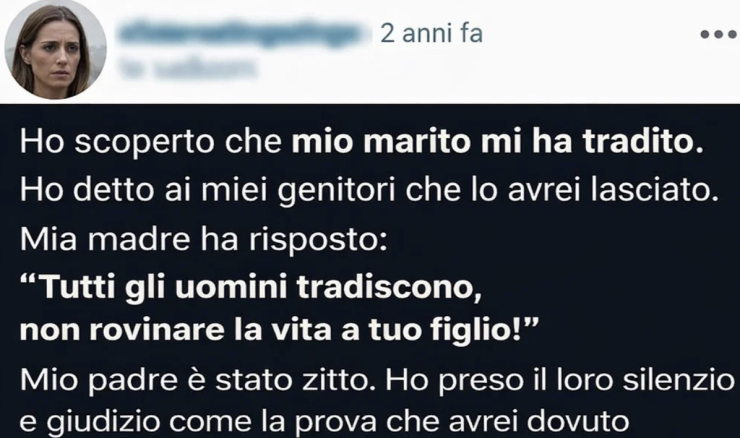Click the words 'Ho scoperto che'
The image size is (740, 438).
pyautogui.click(x=151, y=142)
